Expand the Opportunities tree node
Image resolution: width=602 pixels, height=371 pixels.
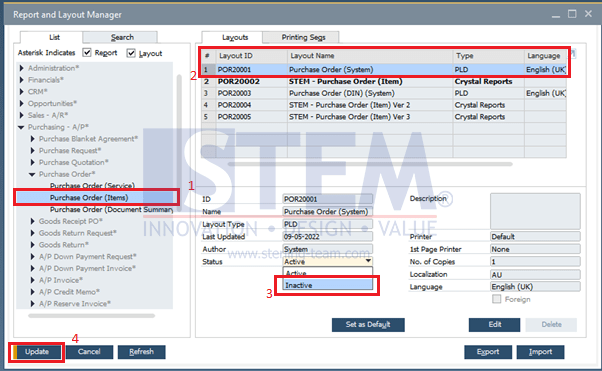tap(22, 103)
